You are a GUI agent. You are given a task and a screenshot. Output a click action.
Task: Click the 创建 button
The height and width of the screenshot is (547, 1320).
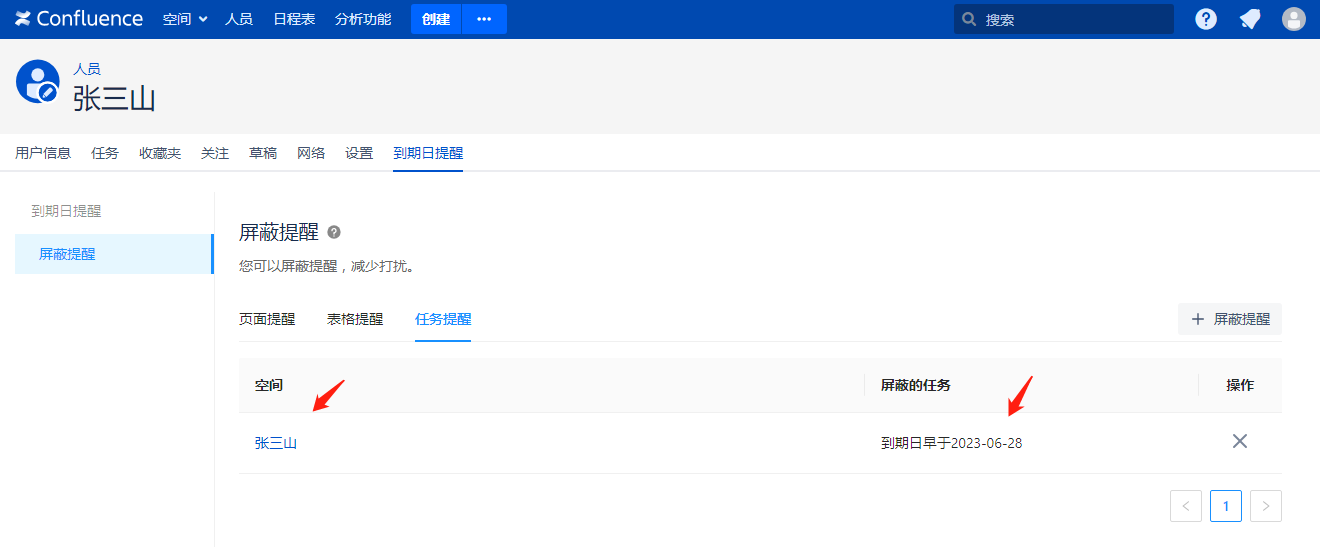click(x=436, y=19)
